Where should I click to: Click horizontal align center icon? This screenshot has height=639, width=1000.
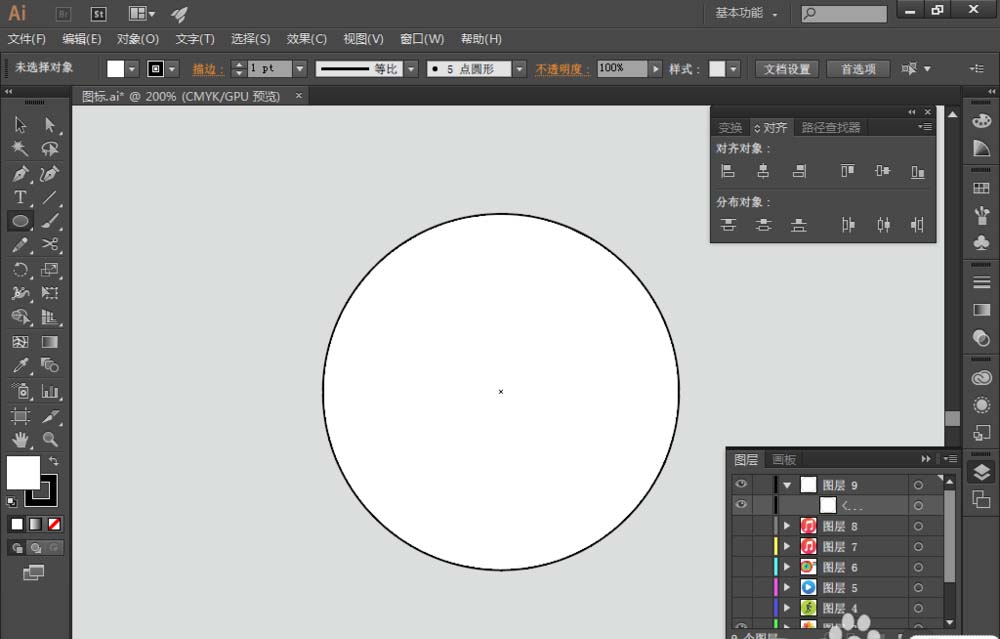[x=763, y=171]
